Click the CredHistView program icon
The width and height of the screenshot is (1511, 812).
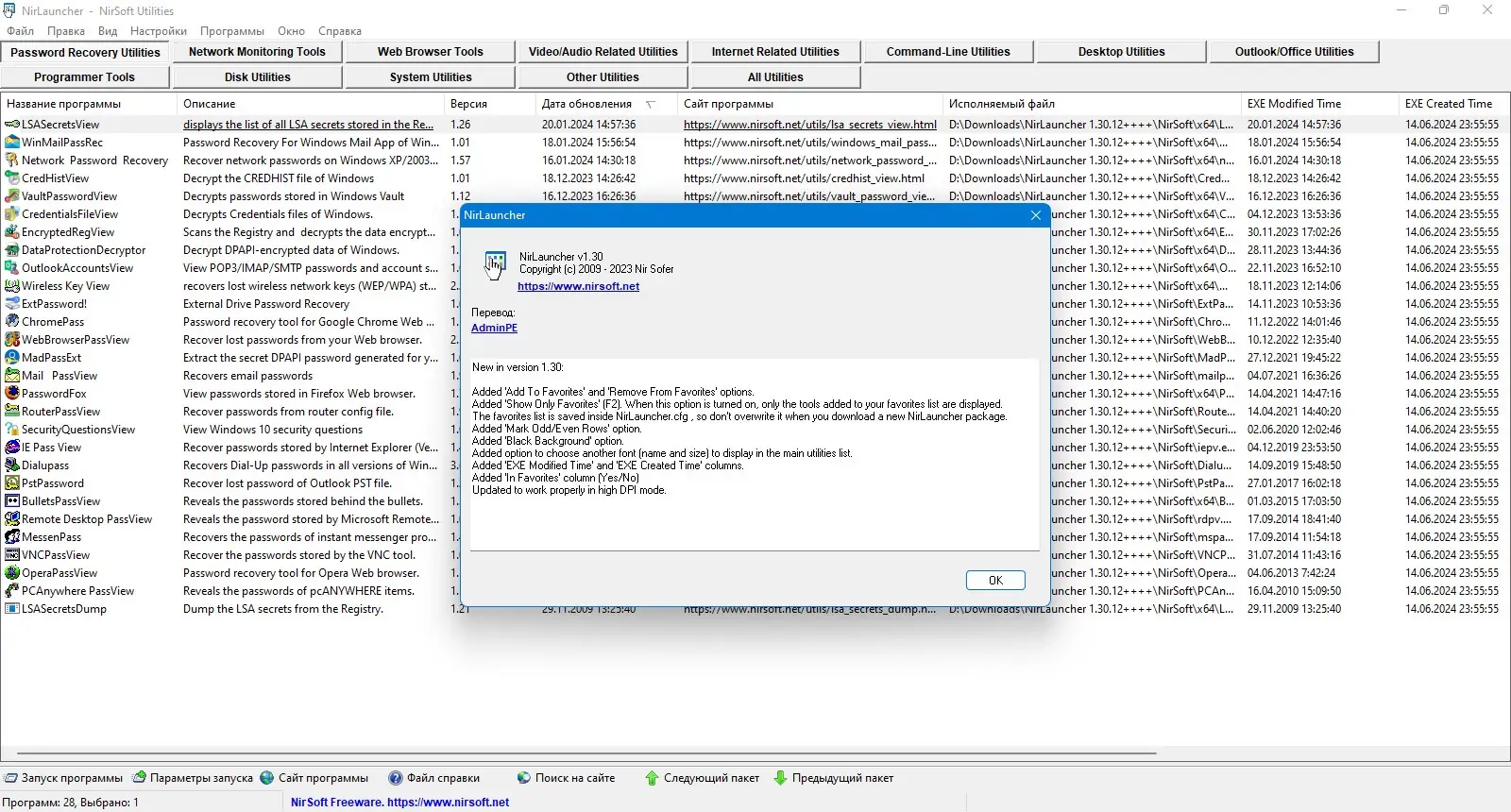click(12, 178)
